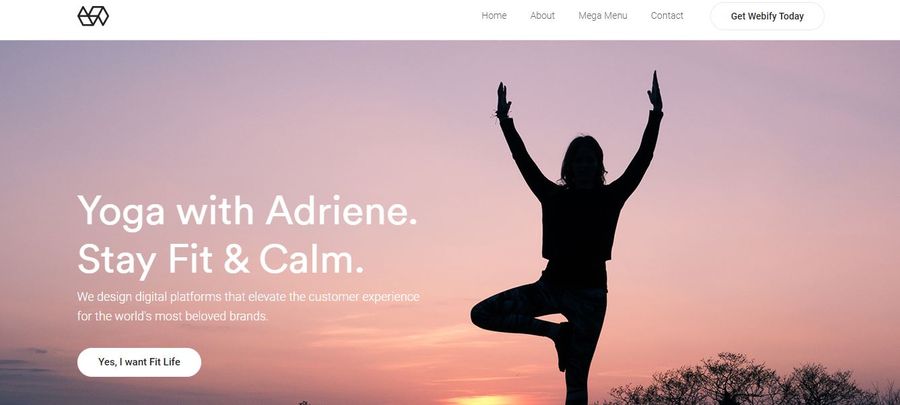Click the We design digital platforms text line
Image resolution: width=900 pixels, height=405 pixels.
(248, 297)
